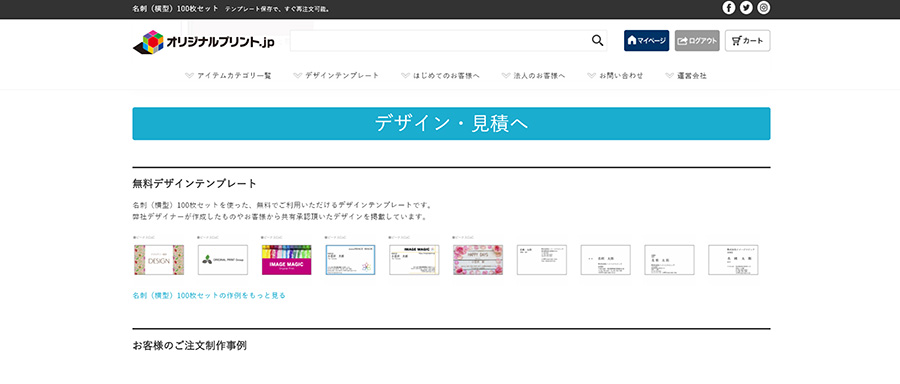The width and height of the screenshot is (900, 384).
Task: Select the floral DESIGN card template
Action: [x=159, y=260]
